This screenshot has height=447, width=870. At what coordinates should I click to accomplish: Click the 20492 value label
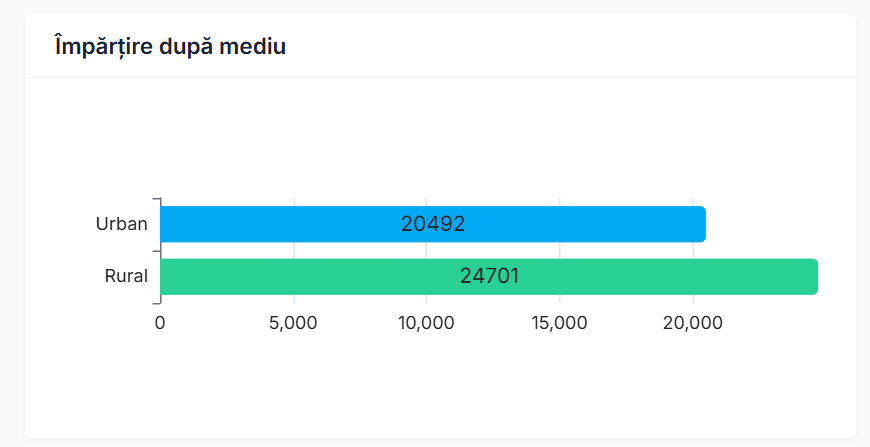(x=433, y=224)
